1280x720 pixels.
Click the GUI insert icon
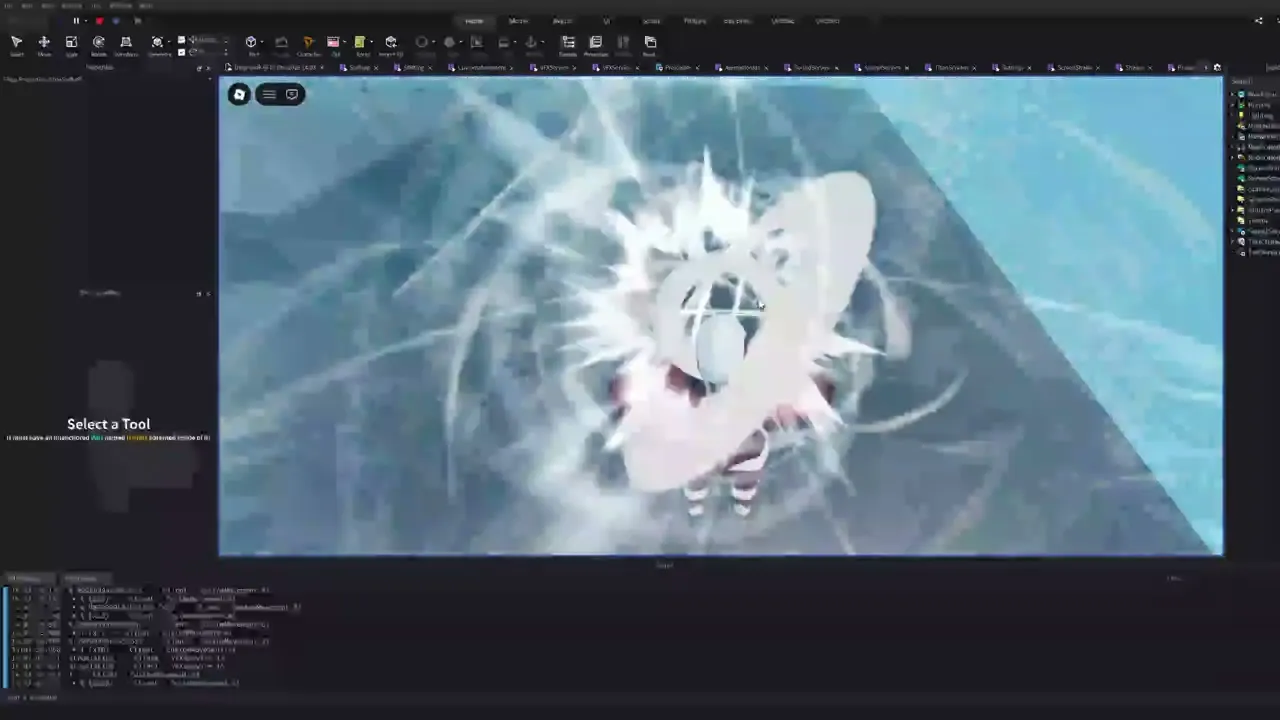(x=333, y=42)
